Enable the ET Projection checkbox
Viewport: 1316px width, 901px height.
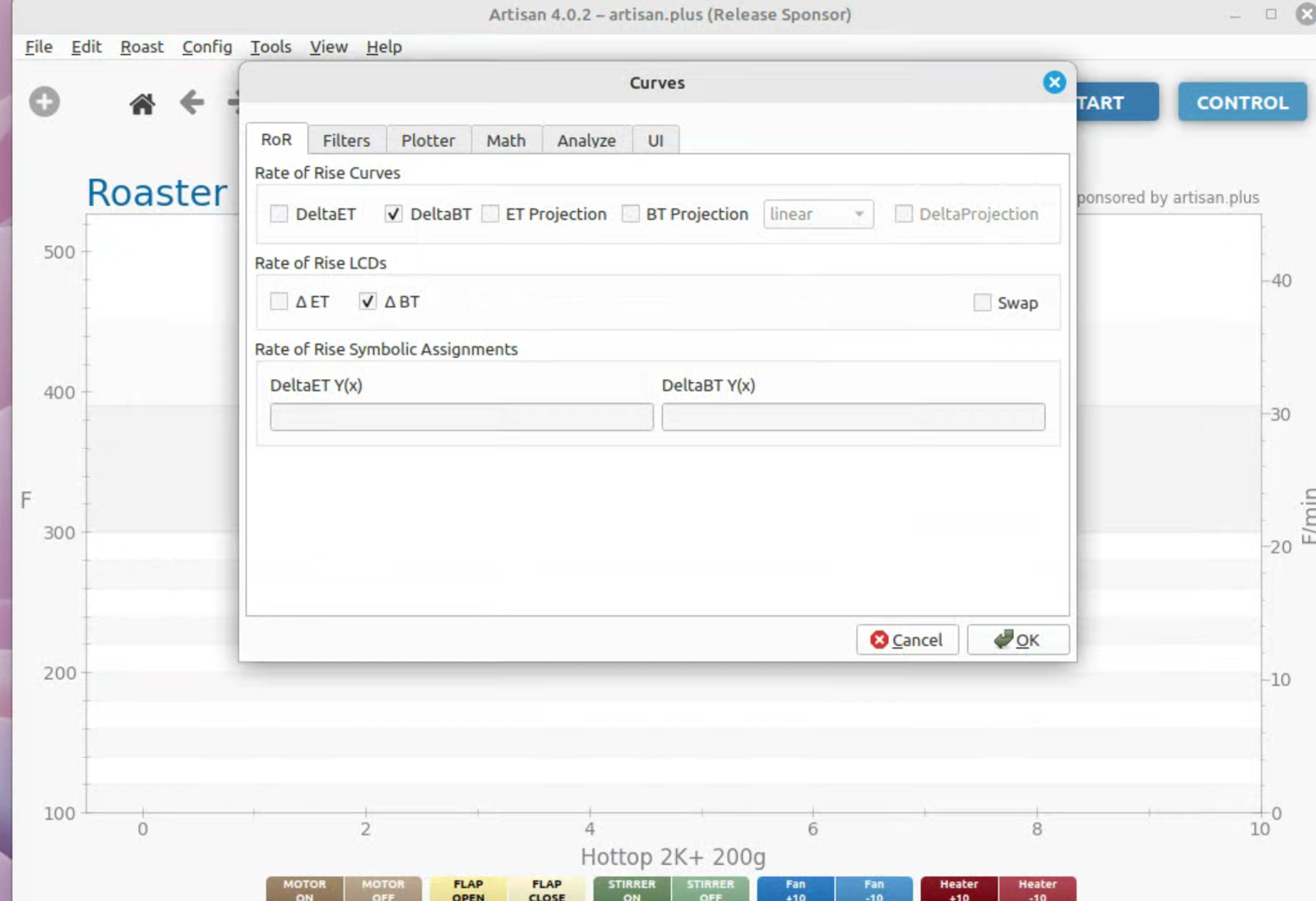[491, 214]
